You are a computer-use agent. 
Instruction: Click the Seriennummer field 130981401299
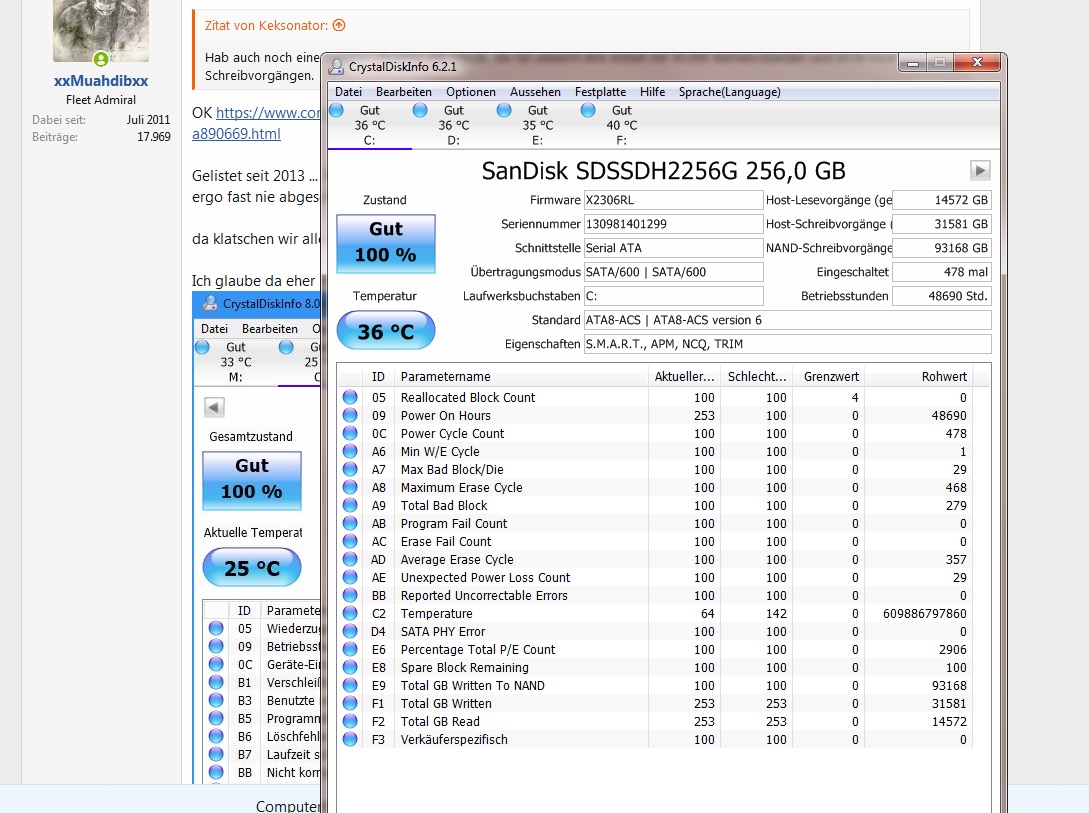click(673, 224)
